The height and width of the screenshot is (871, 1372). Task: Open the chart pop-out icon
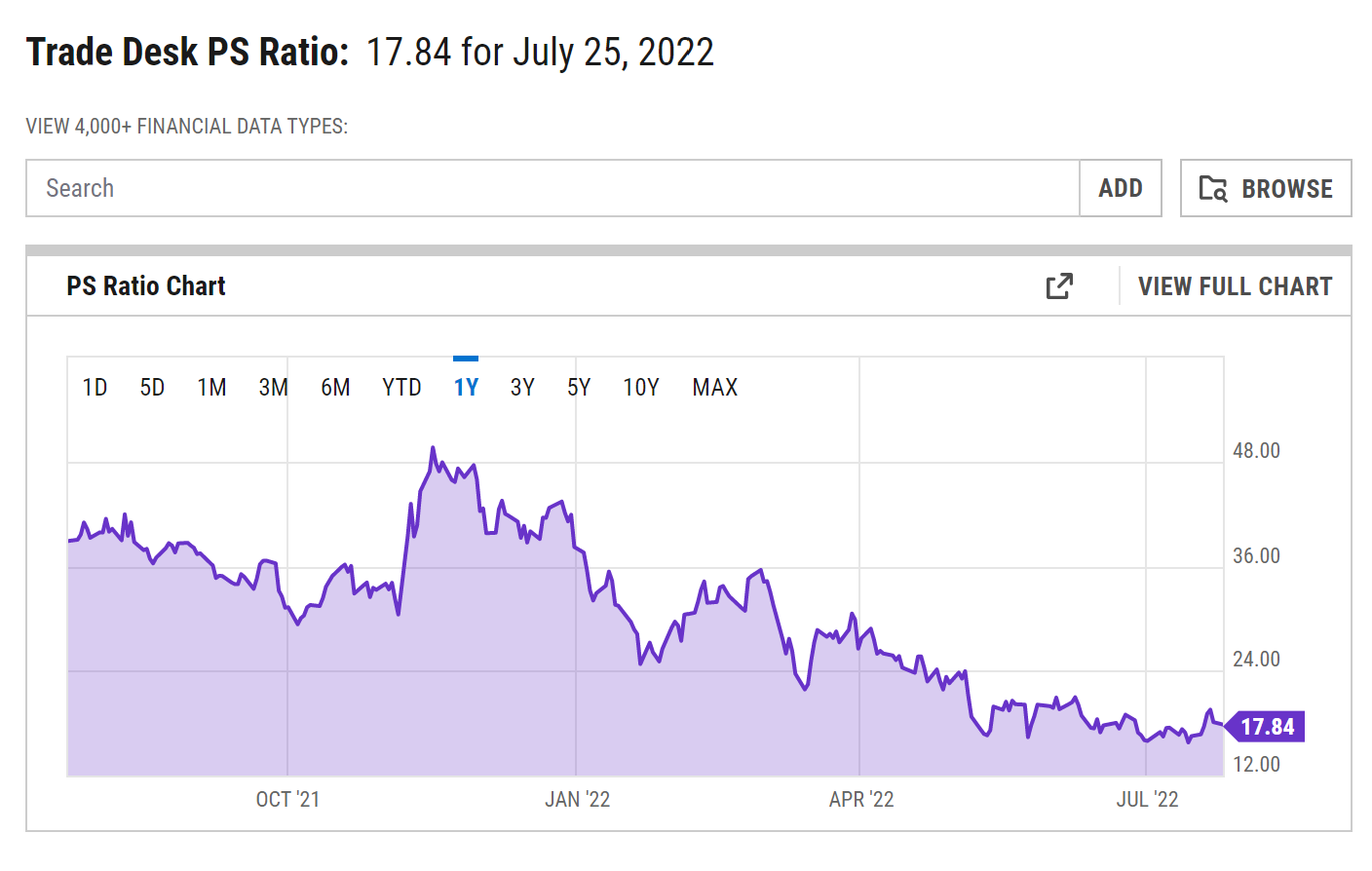[x=1058, y=286]
